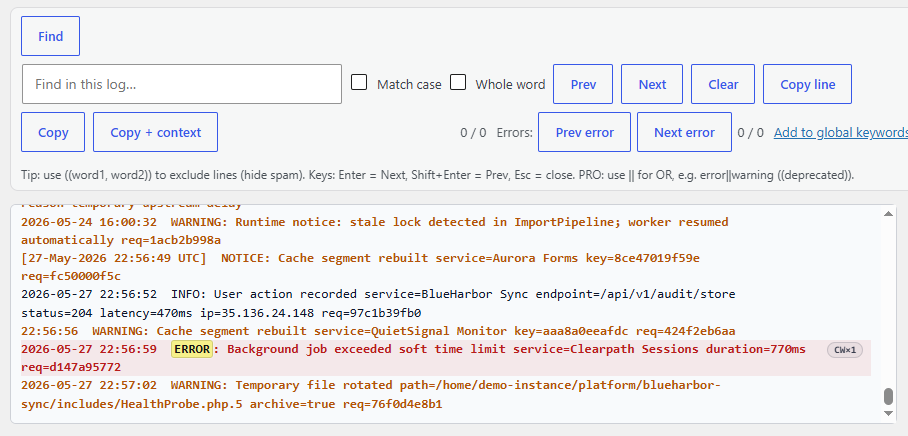
Task: Enable the Whole word checkbox
Action: [458, 82]
